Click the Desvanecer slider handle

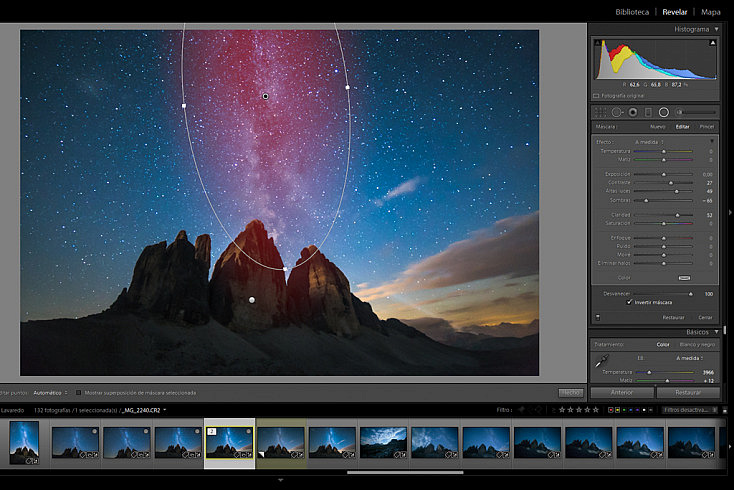pos(690,294)
